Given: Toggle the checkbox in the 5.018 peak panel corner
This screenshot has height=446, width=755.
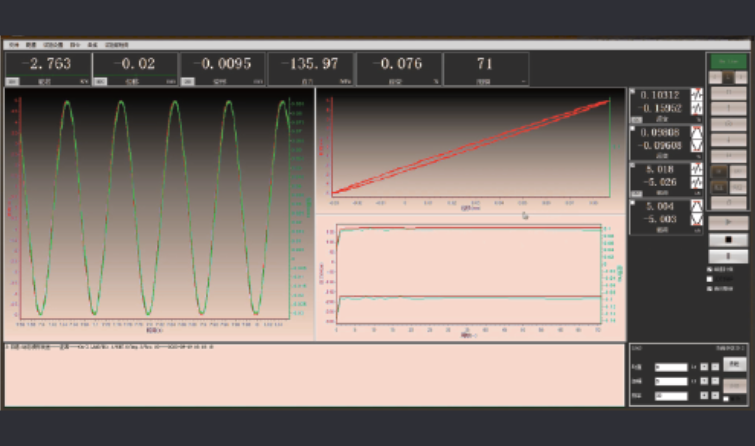Looking at the screenshot, I should [x=632, y=166].
